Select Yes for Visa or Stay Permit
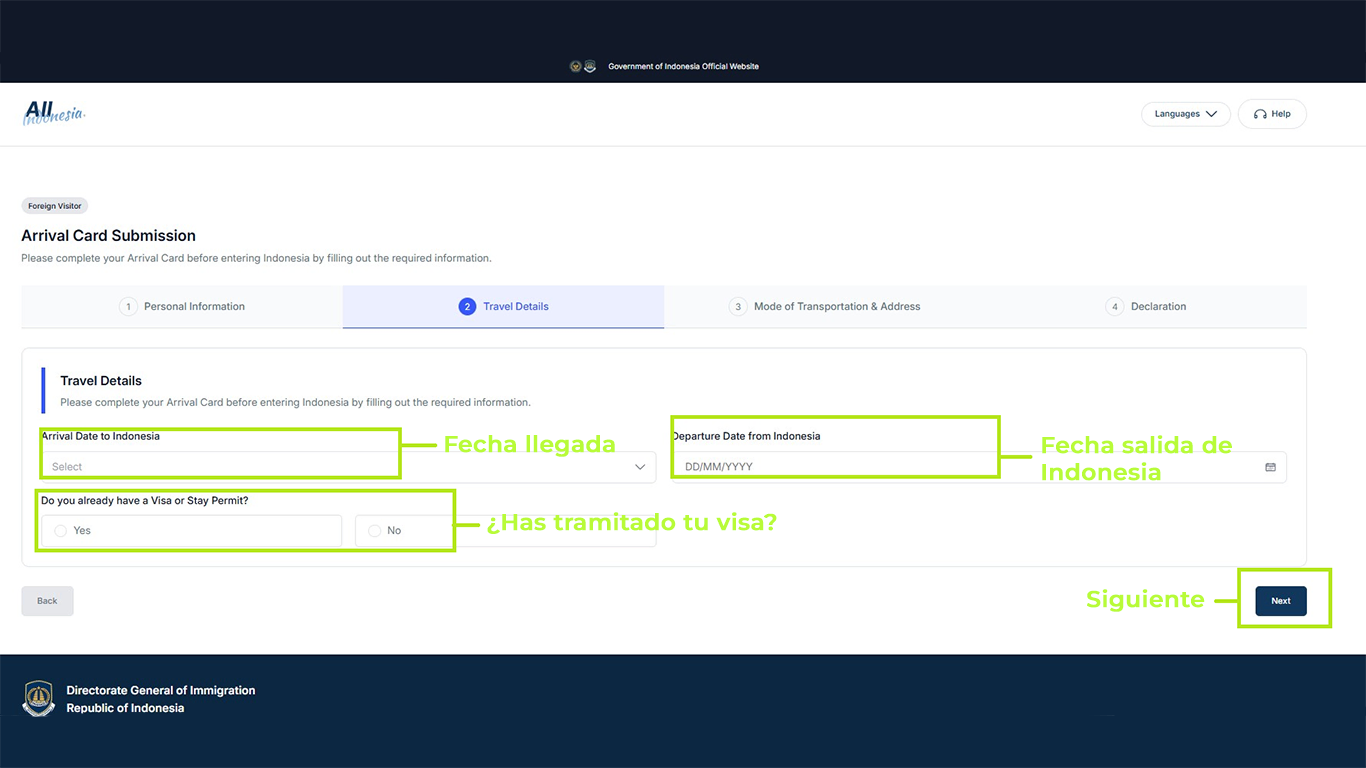This screenshot has height=768, width=1366. point(191,531)
